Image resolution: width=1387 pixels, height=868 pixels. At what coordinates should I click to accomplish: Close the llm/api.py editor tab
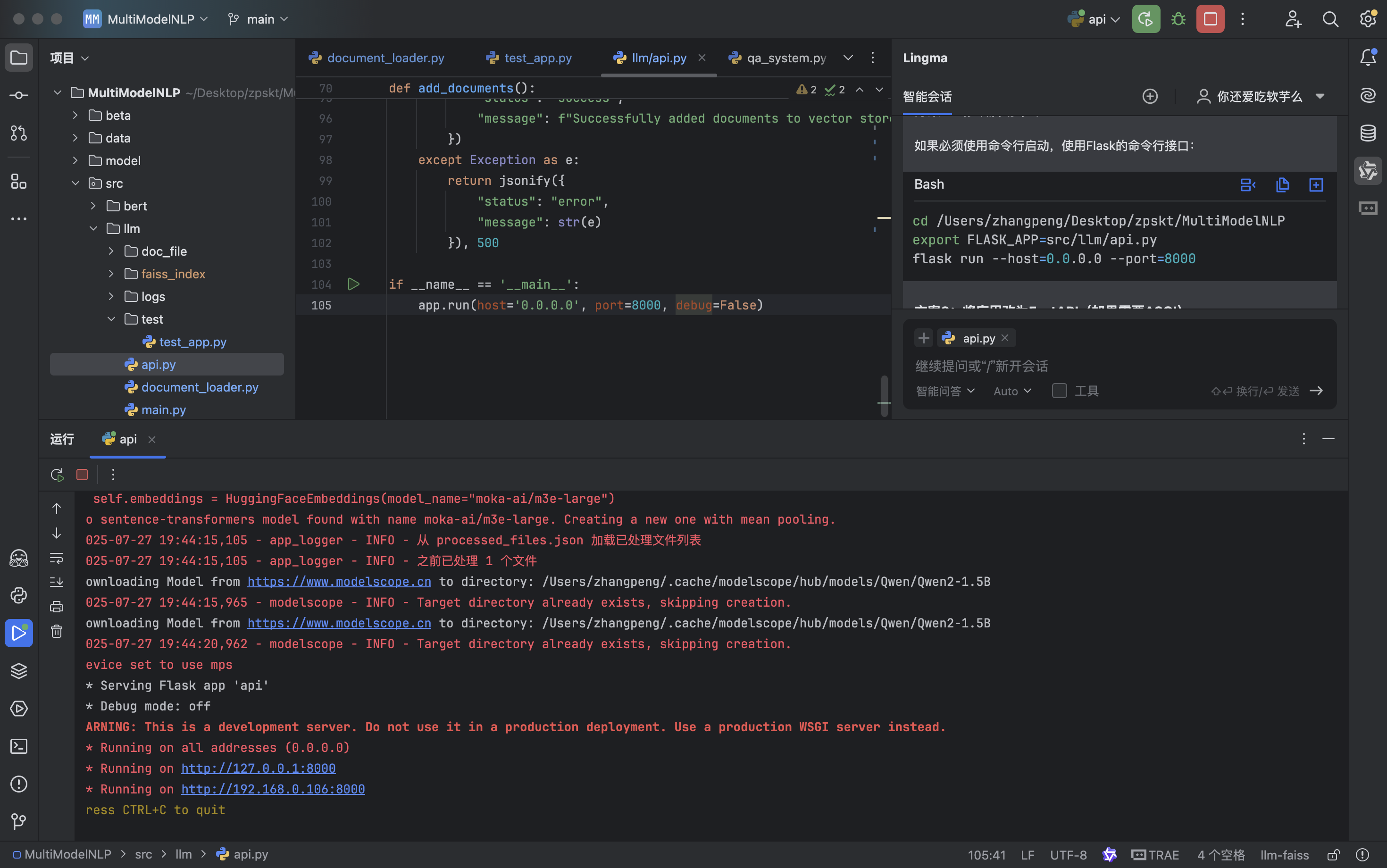[702, 58]
